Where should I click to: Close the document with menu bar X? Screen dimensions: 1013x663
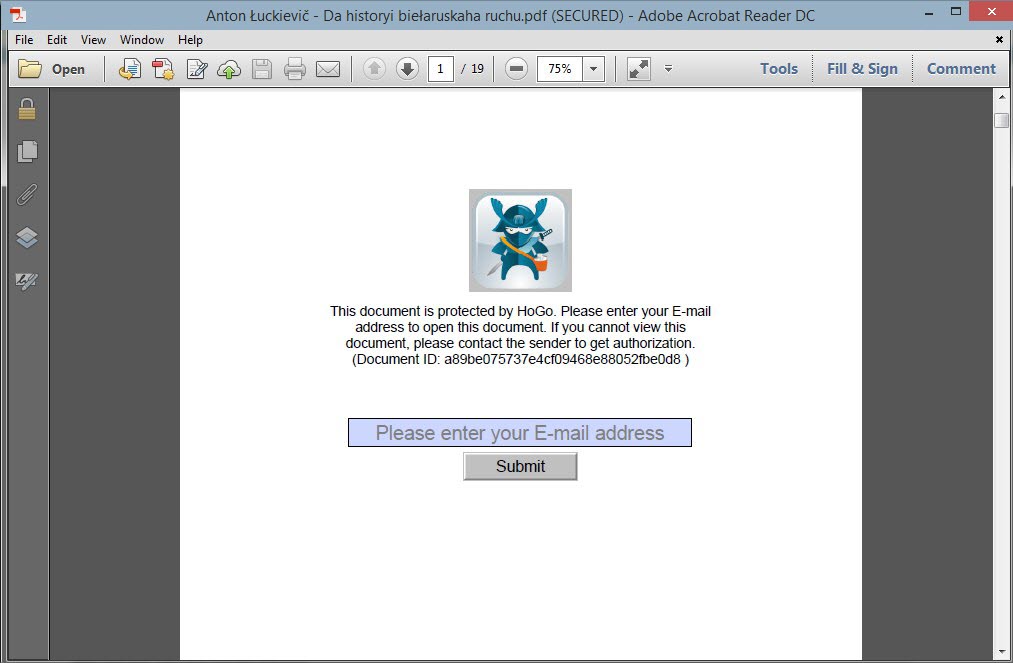(999, 39)
